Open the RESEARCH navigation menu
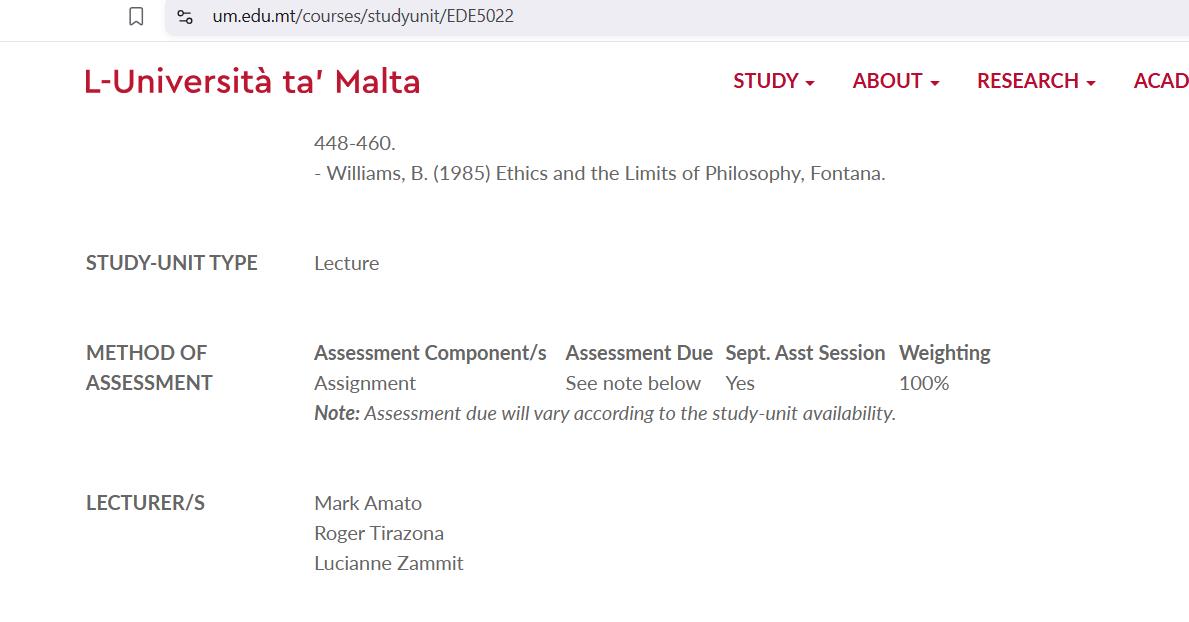 (x=1028, y=81)
